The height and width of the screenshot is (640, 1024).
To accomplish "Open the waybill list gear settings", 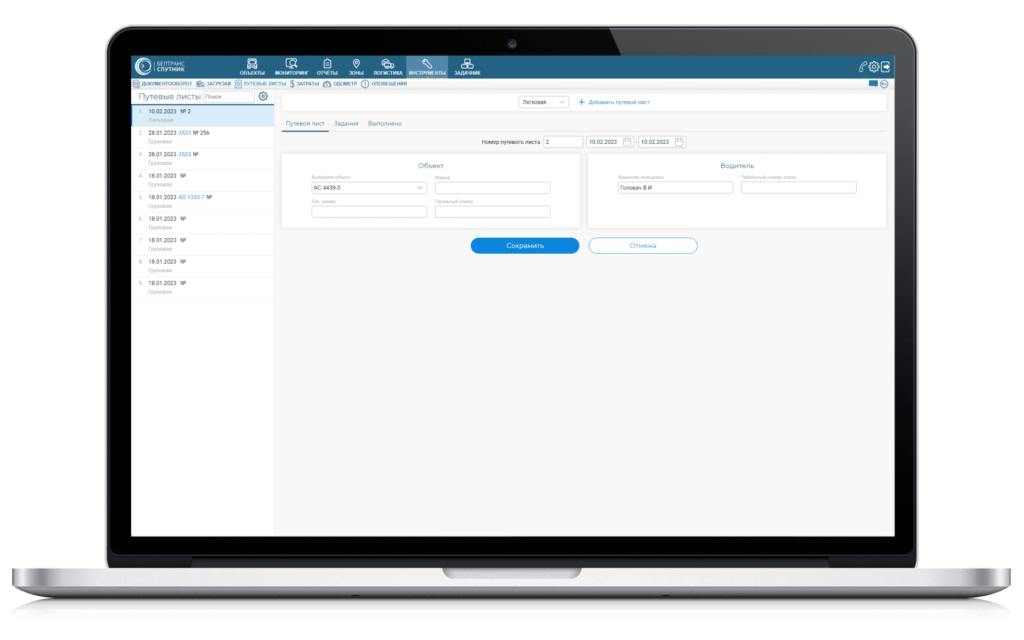I will click(x=263, y=97).
